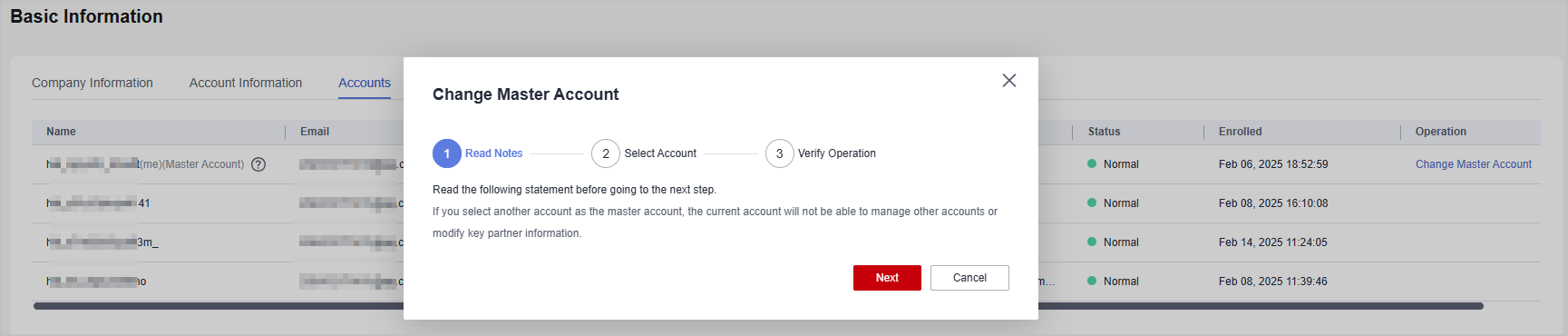This screenshot has width=1568, height=336.
Task: Click the horizontal scrollbar under the table
Action: (758, 306)
